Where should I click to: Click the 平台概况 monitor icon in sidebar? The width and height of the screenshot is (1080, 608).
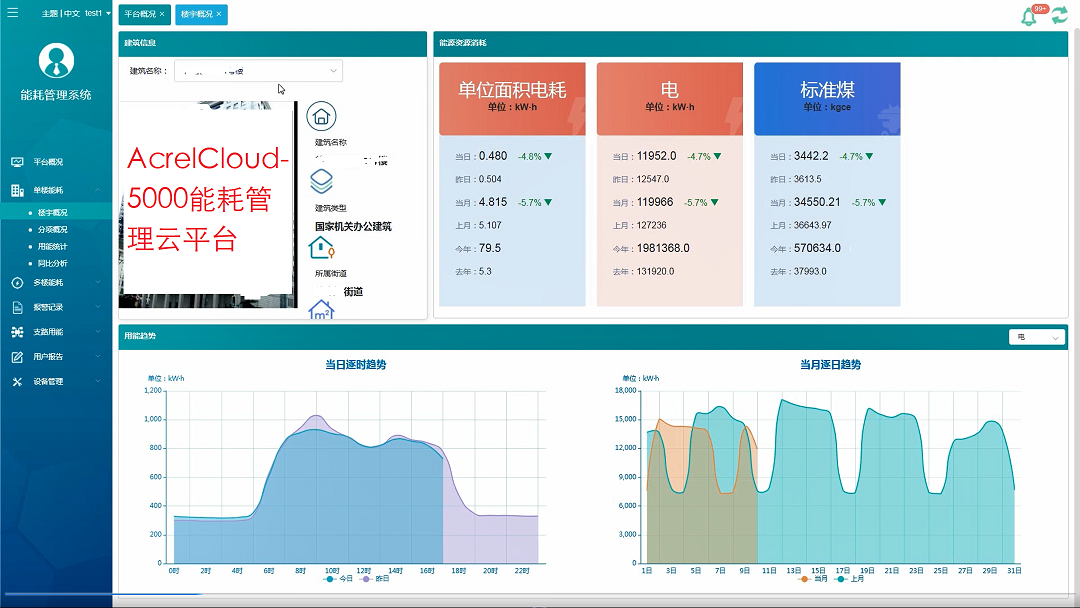point(17,162)
